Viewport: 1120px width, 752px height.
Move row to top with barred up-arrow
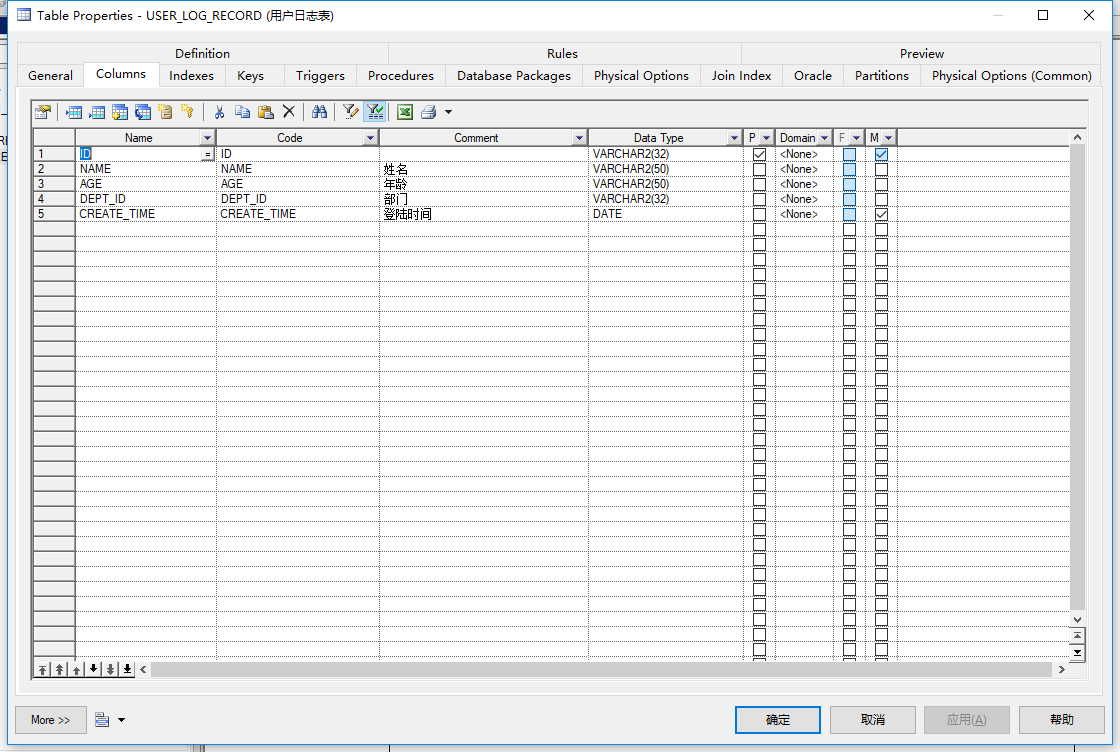(43, 669)
